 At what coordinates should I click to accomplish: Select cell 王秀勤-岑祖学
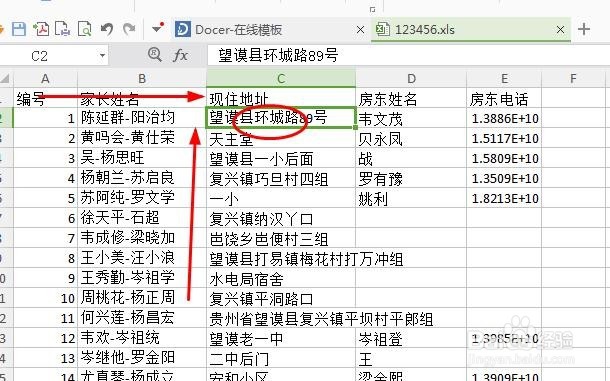pos(142,278)
